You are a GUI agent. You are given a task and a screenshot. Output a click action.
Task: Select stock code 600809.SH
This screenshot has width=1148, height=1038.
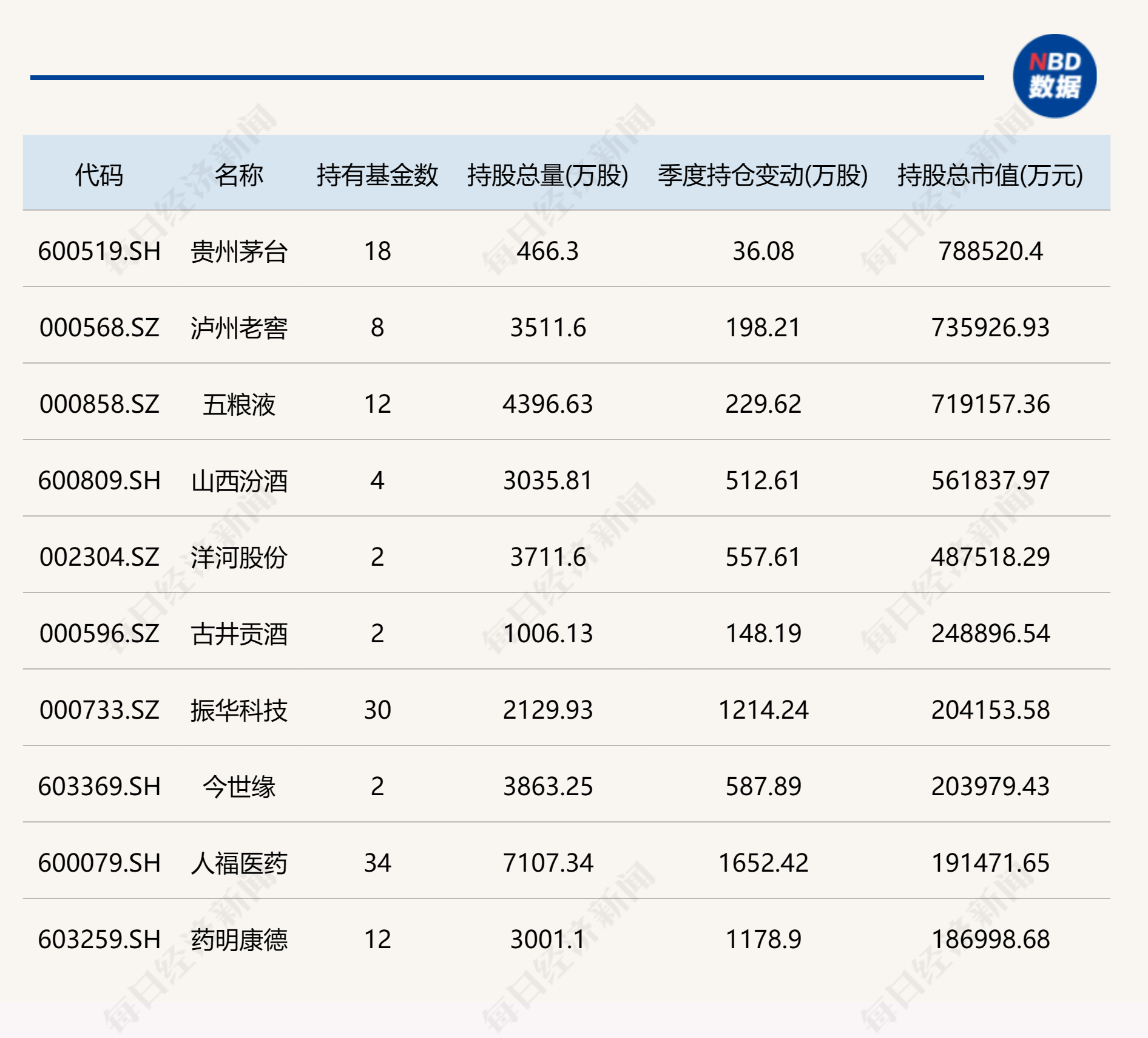[100, 480]
